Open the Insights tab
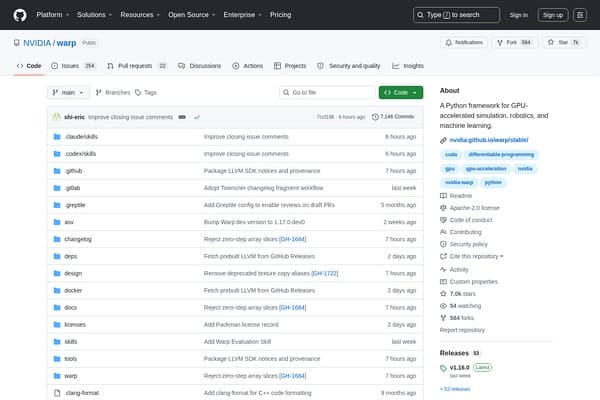 408,66
